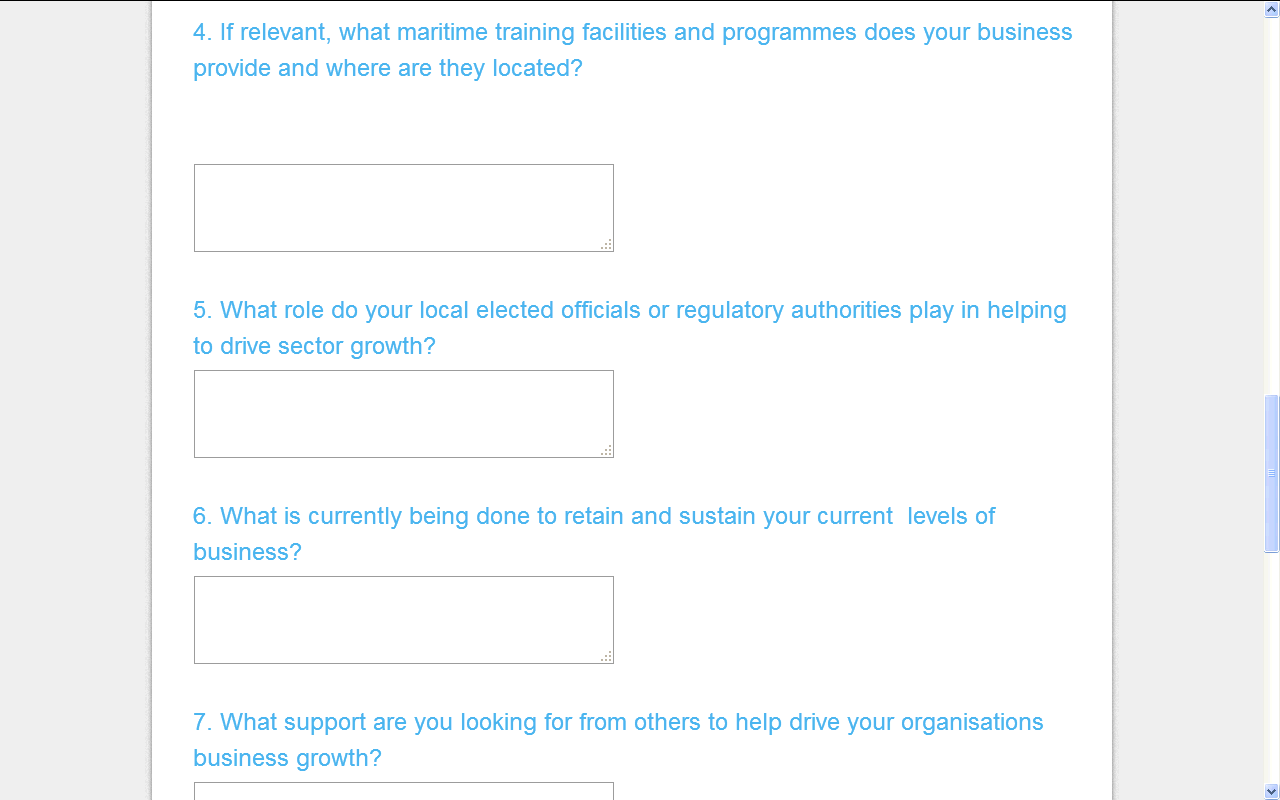1280x800 pixels.
Task: Click resize grip of question 5 answer box
Action: click(606, 451)
